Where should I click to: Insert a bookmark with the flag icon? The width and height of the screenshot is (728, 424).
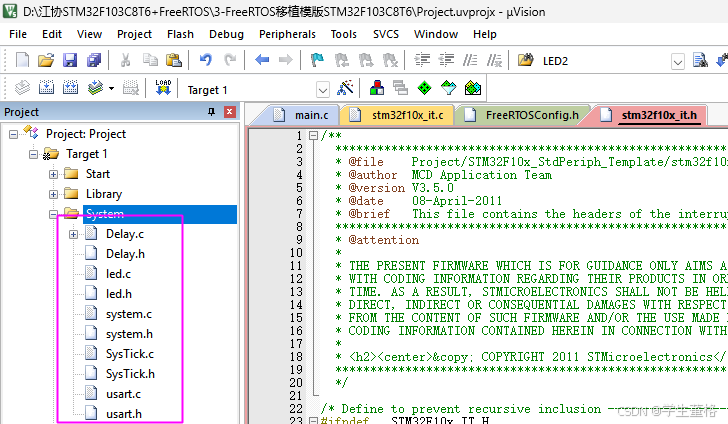click(x=318, y=60)
